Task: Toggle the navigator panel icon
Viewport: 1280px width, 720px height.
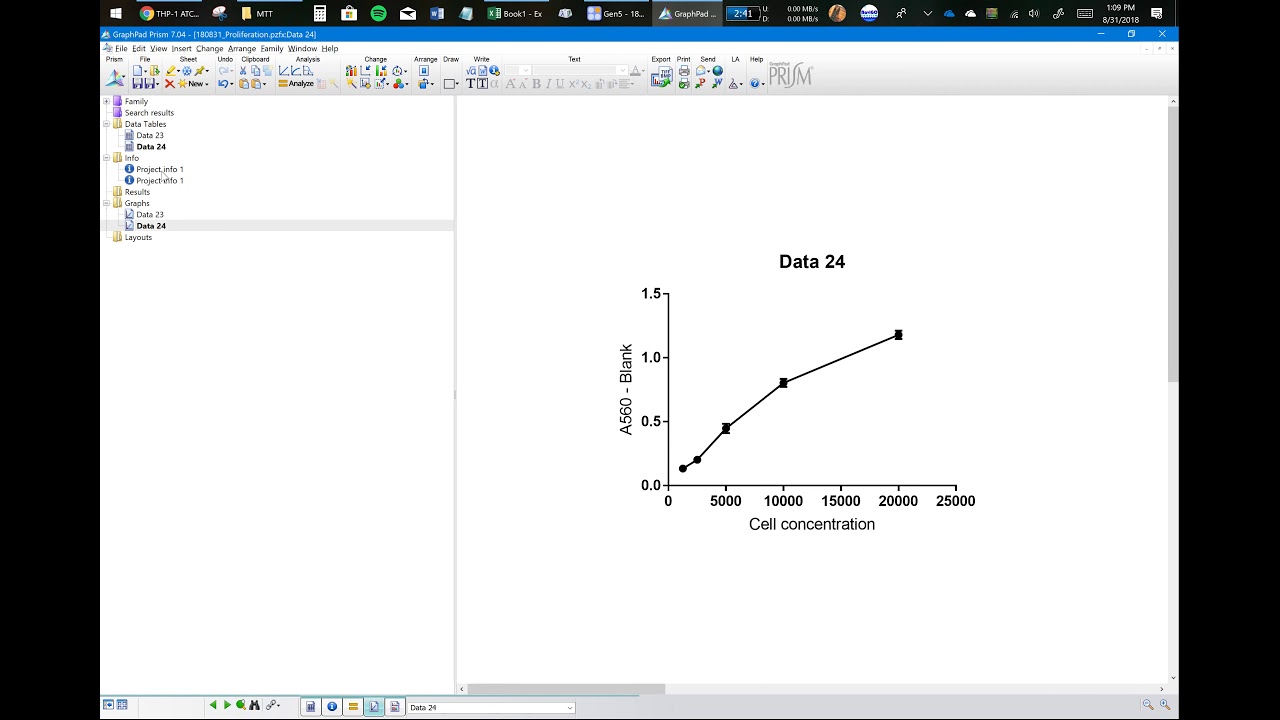Action: tap(108, 705)
